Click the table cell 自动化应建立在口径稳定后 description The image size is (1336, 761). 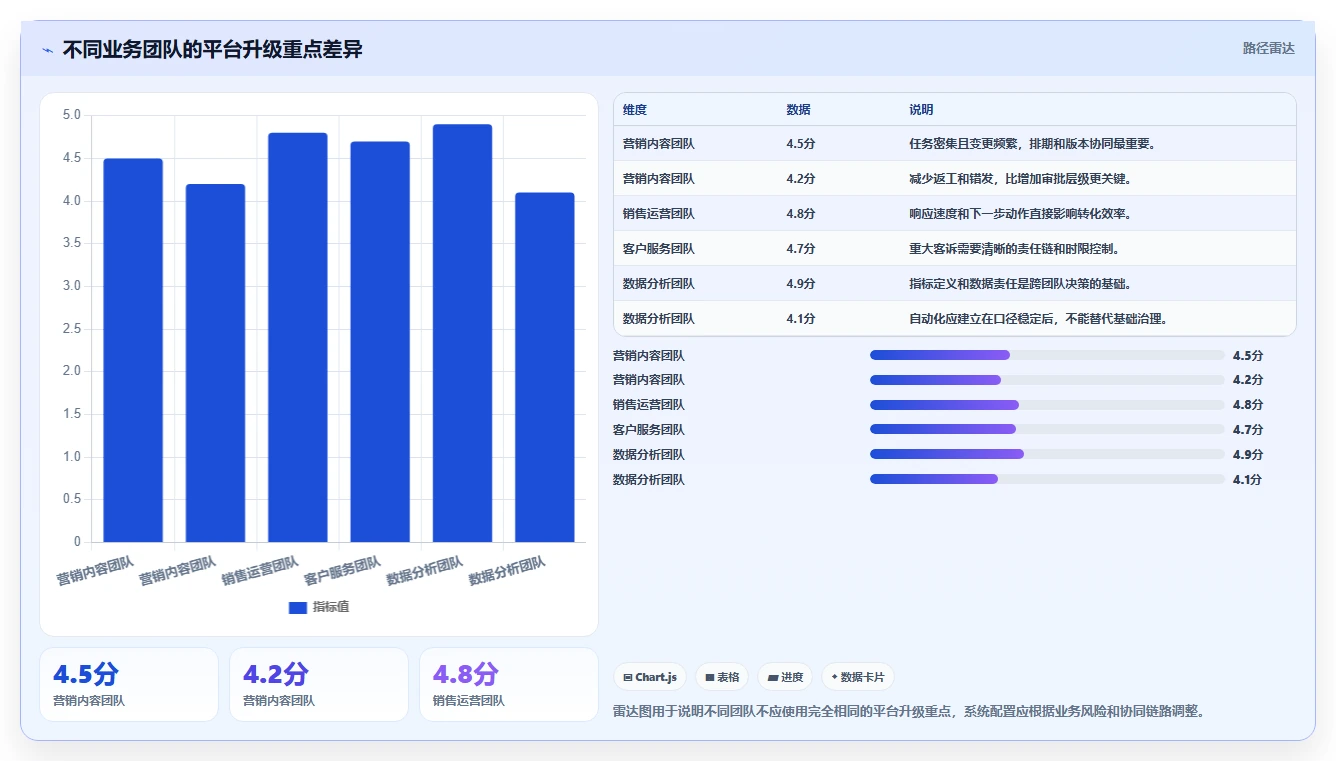pyautogui.click(x=1039, y=319)
